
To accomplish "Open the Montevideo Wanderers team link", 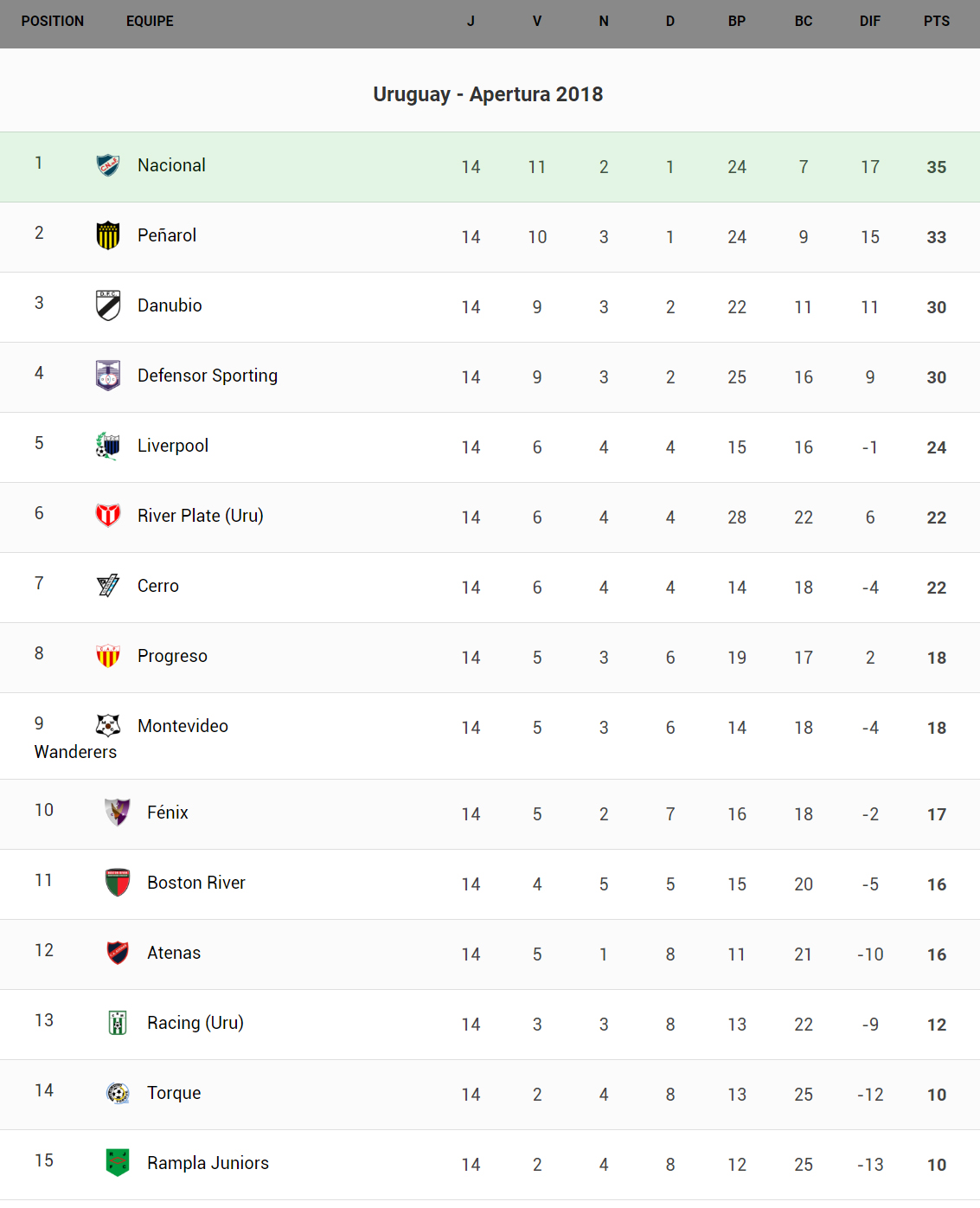I will [183, 726].
